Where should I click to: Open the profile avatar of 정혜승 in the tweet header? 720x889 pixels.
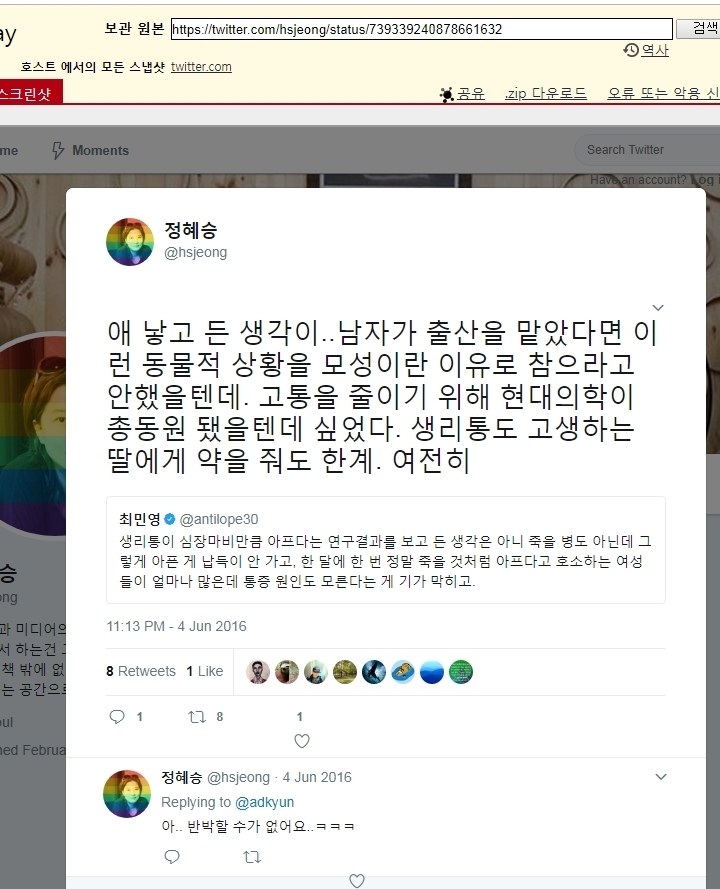(130, 242)
